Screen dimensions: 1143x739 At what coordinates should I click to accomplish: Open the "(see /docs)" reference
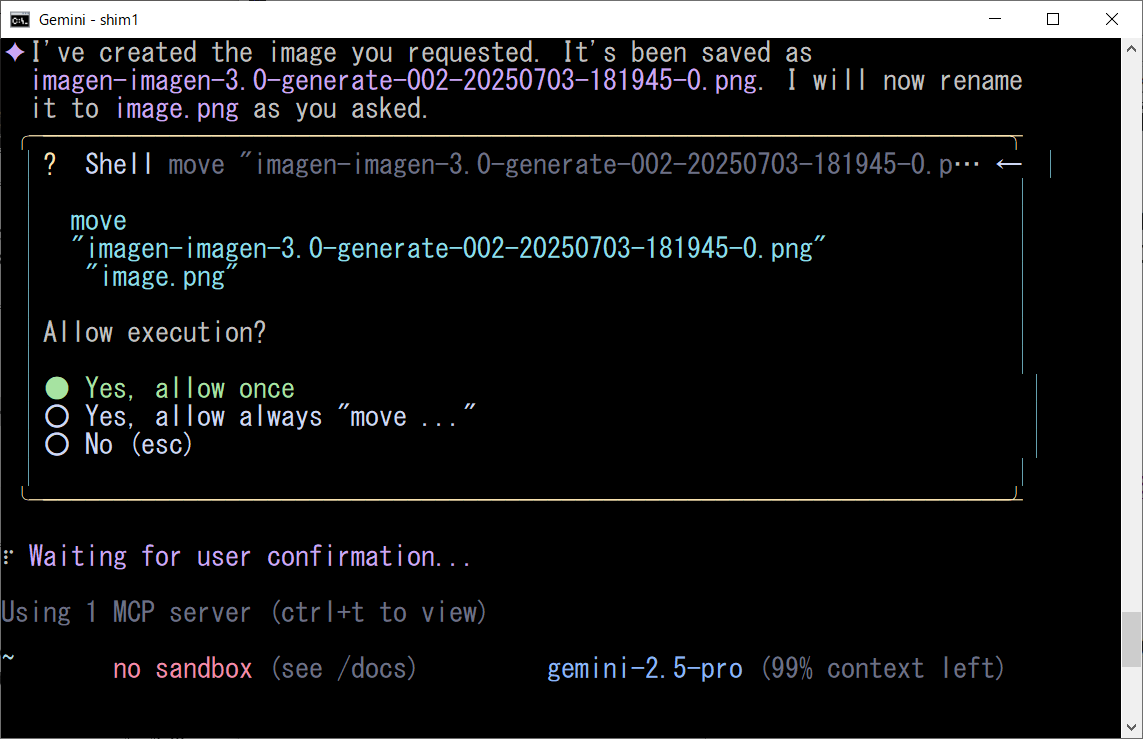tap(343, 668)
